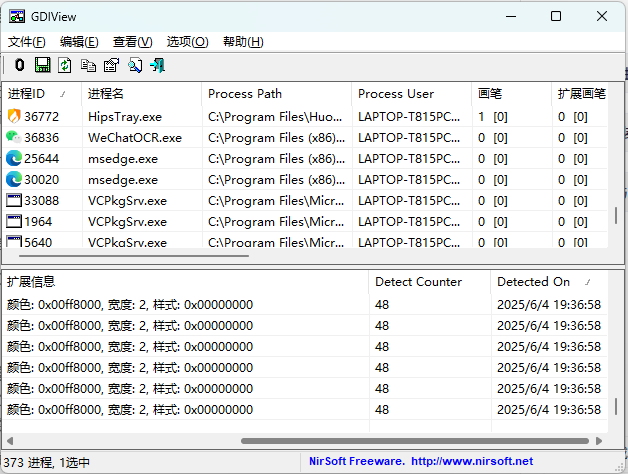Click the 画笔 value in the 33088 row
This screenshot has height=474, width=628.
pos(493,201)
